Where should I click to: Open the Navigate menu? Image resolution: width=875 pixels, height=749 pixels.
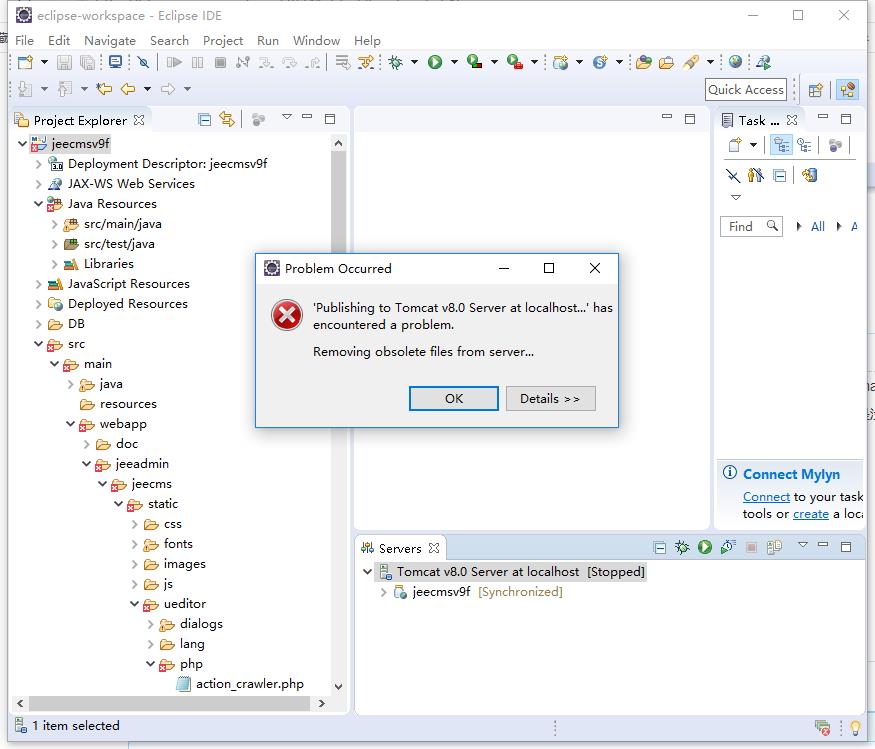110,41
